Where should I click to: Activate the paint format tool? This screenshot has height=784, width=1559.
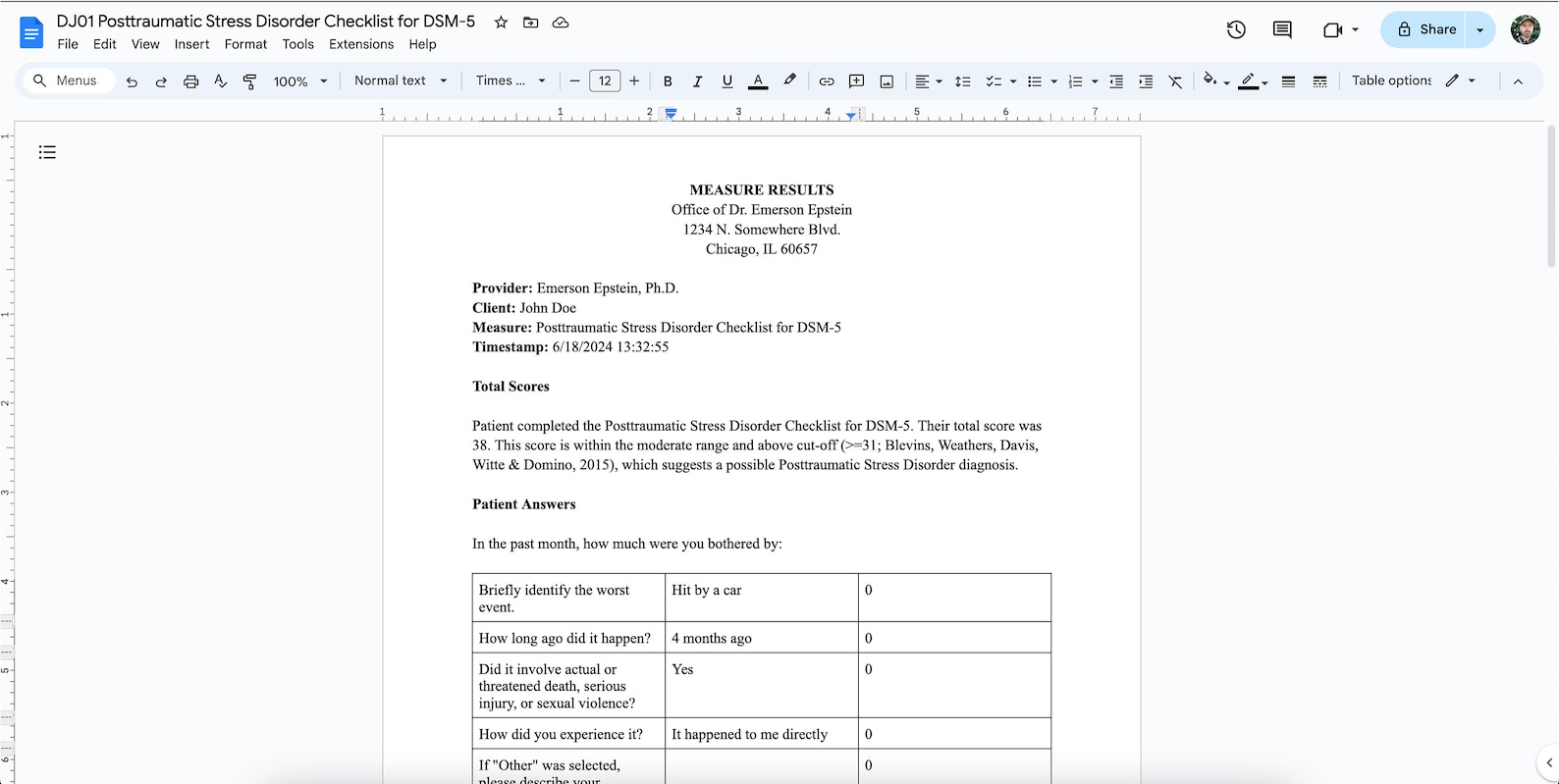coord(249,81)
